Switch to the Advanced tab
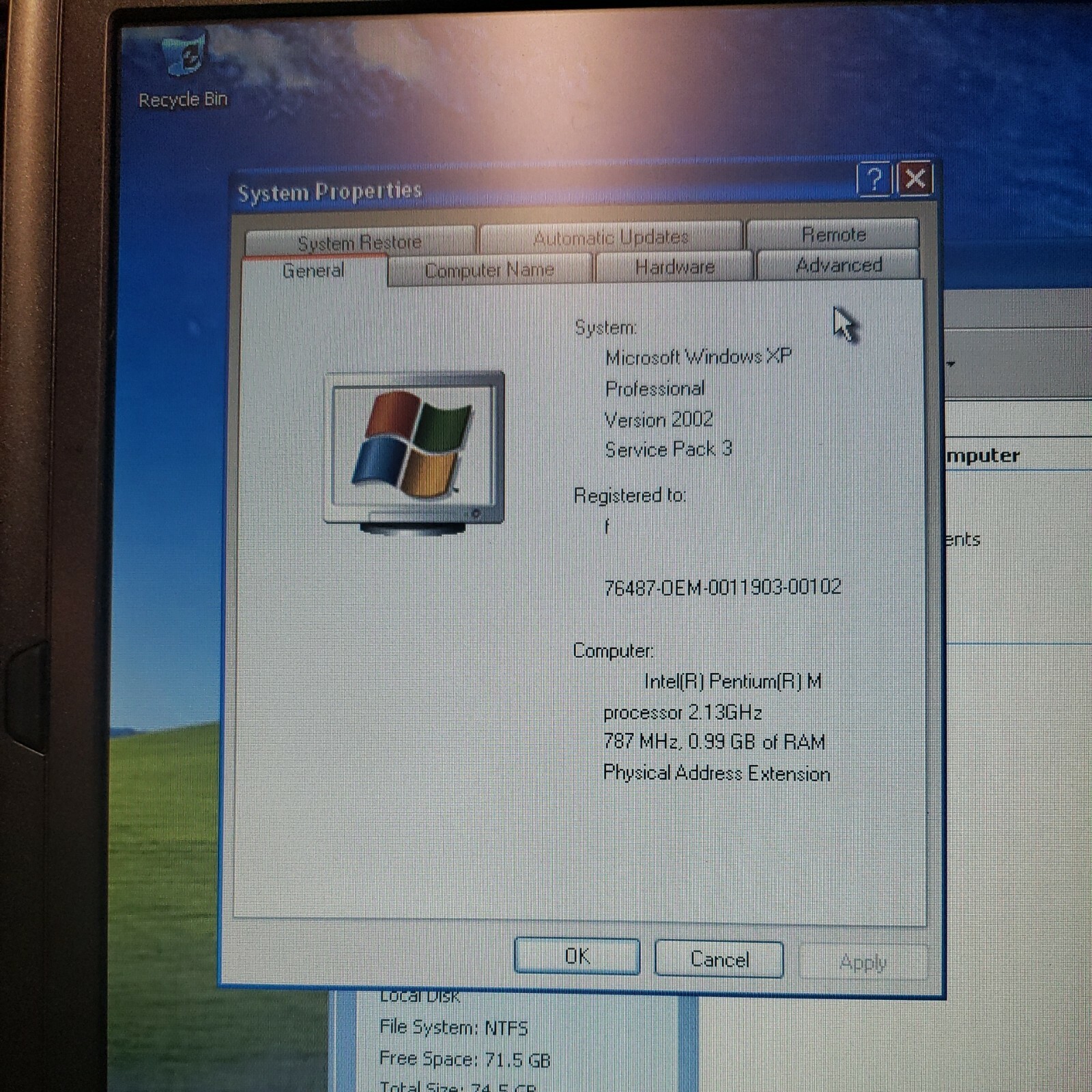The image size is (1092, 1092). [839, 265]
